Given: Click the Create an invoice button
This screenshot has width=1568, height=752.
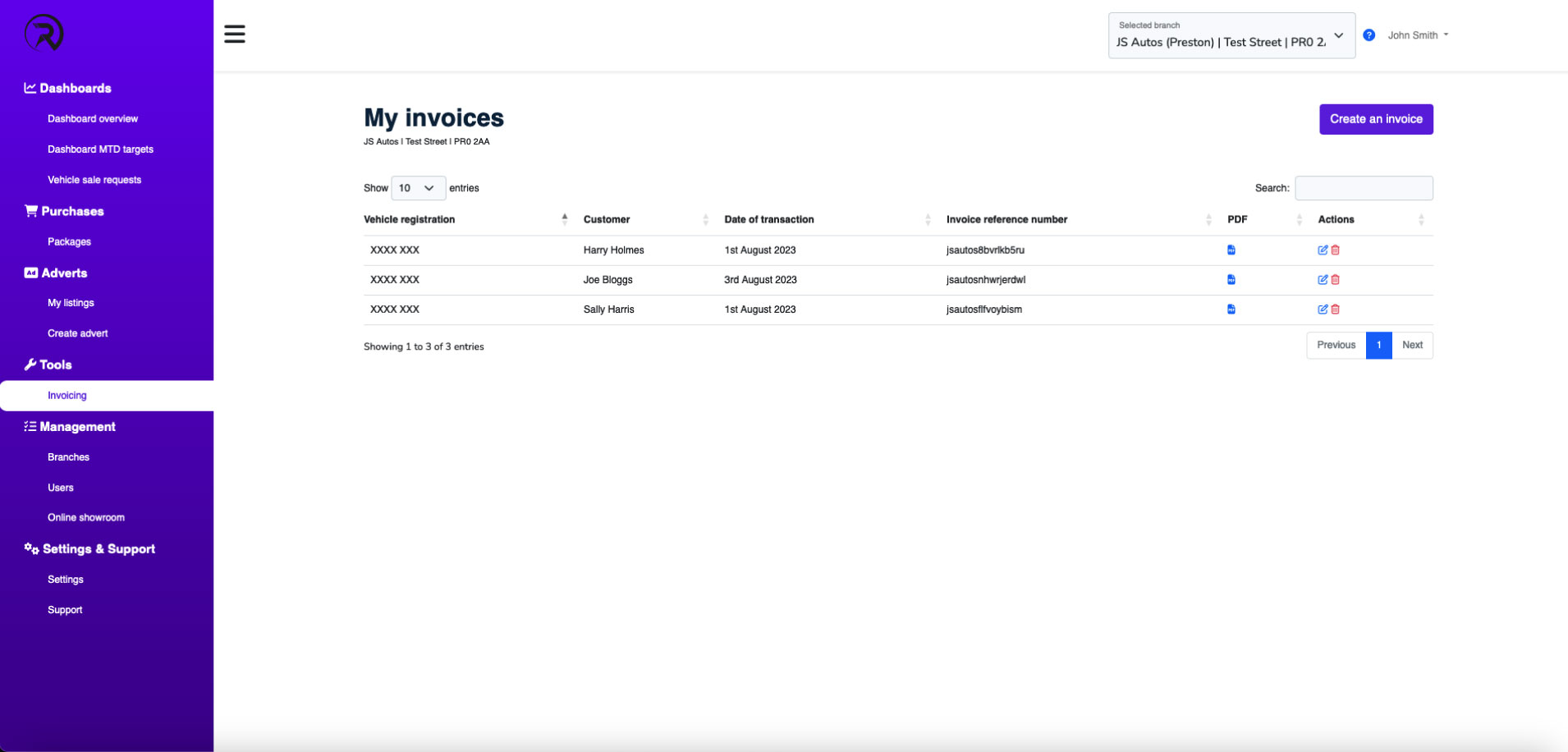Looking at the screenshot, I should [x=1376, y=119].
